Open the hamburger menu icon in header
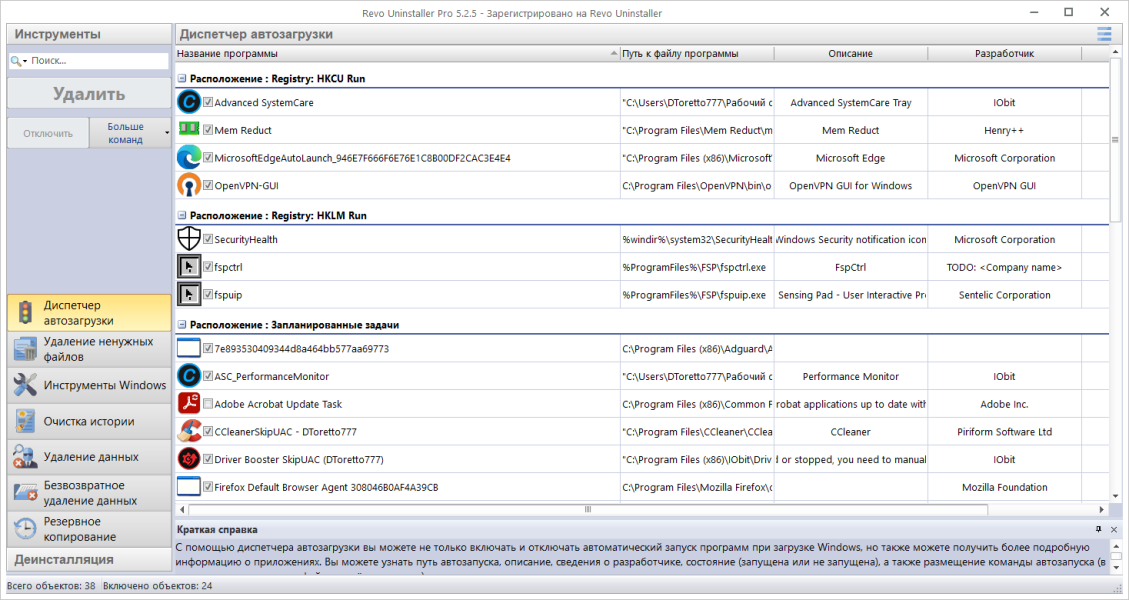 point(1104,34)
